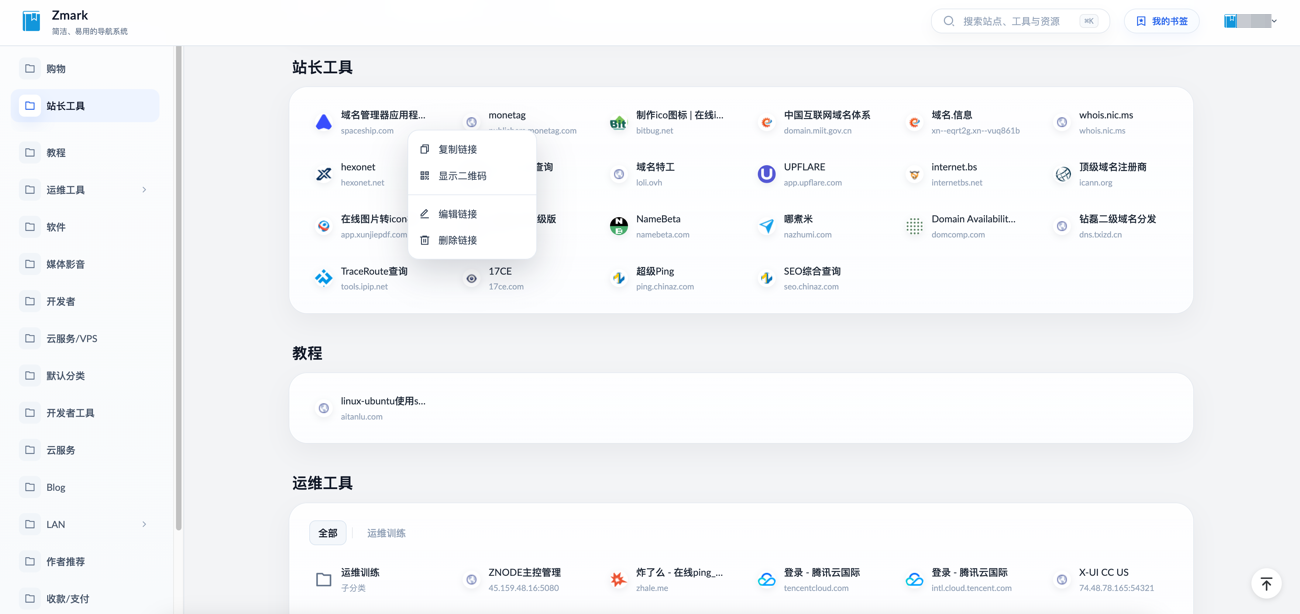
Task: Open 我的书签 button
Action: [1162, 21]
